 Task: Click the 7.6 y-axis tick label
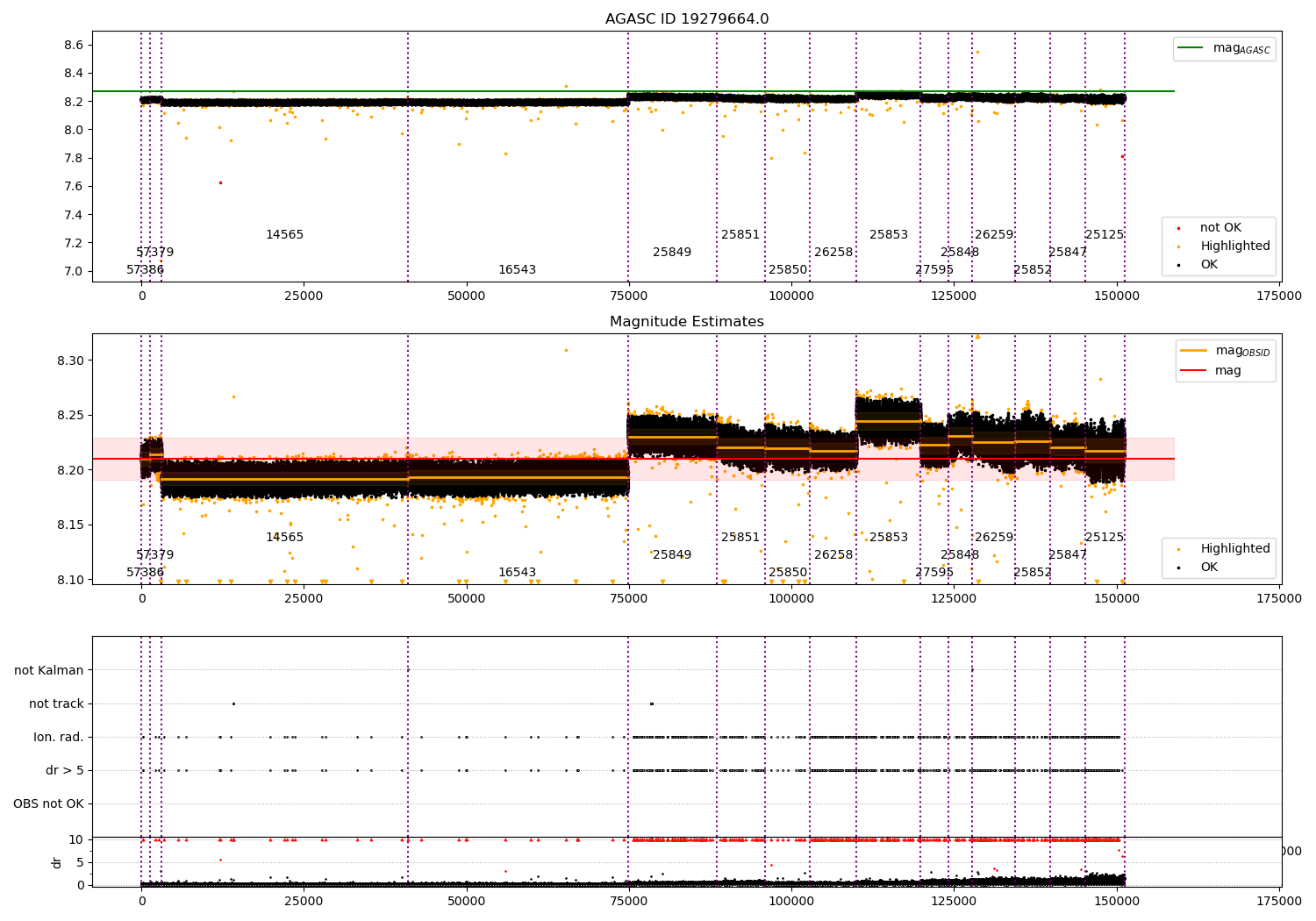(x=74, y=186)
